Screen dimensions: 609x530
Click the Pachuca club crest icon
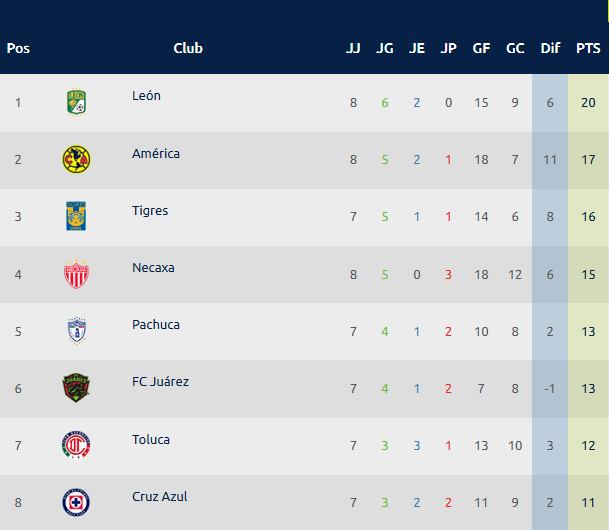pos(77,331)
